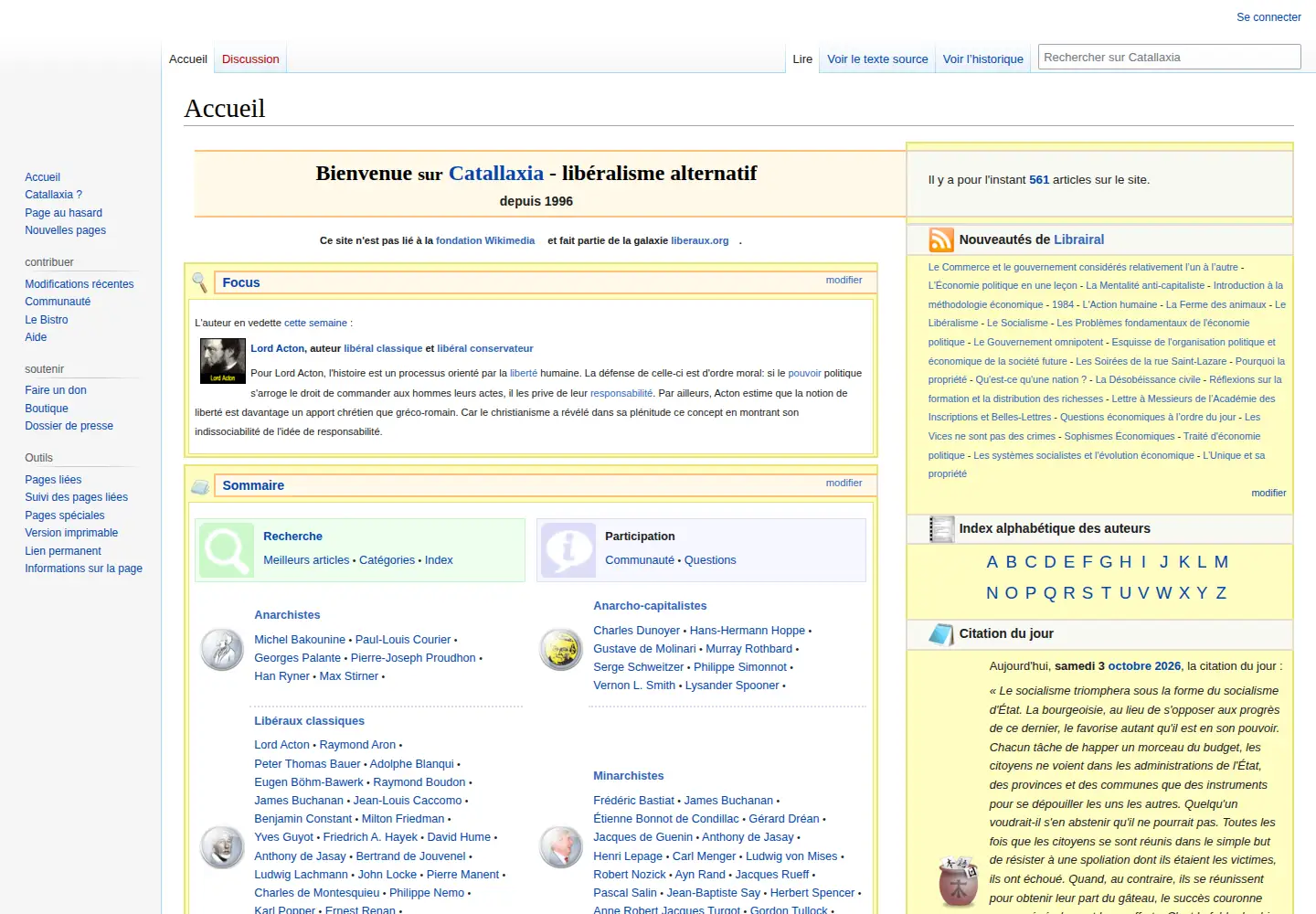Click the red jar icon beside the quote

coord(959,882)
